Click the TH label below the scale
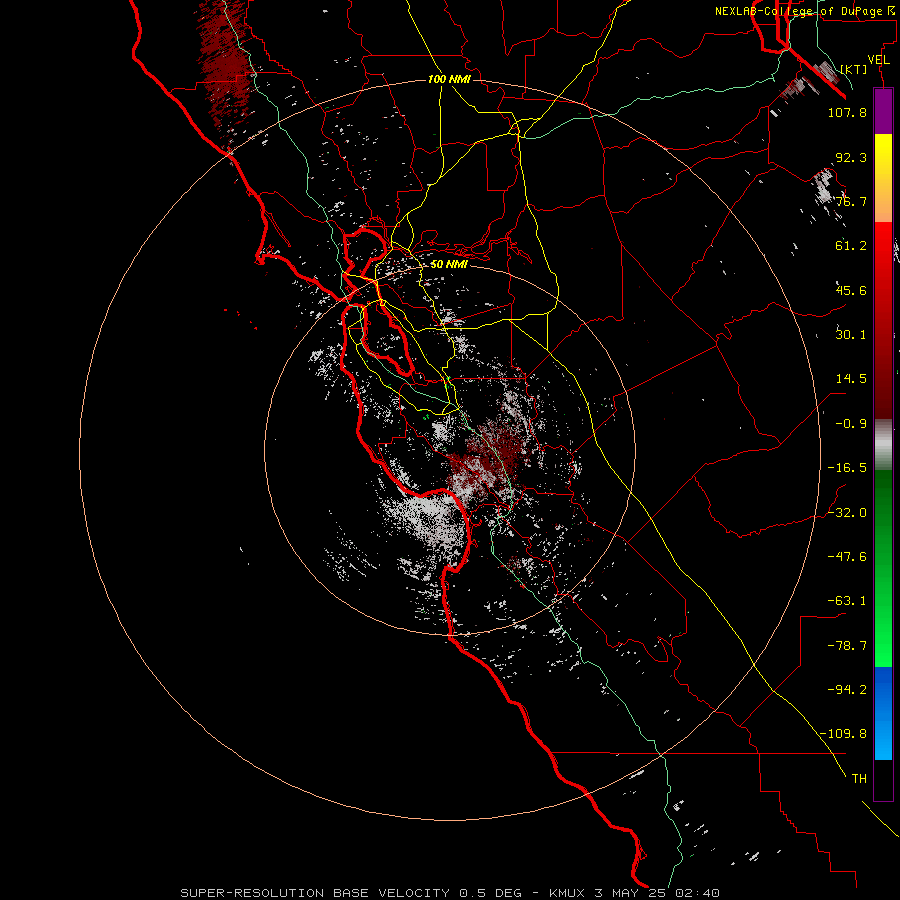This screenshot has width=900, height=900. [x=859, y=779]
